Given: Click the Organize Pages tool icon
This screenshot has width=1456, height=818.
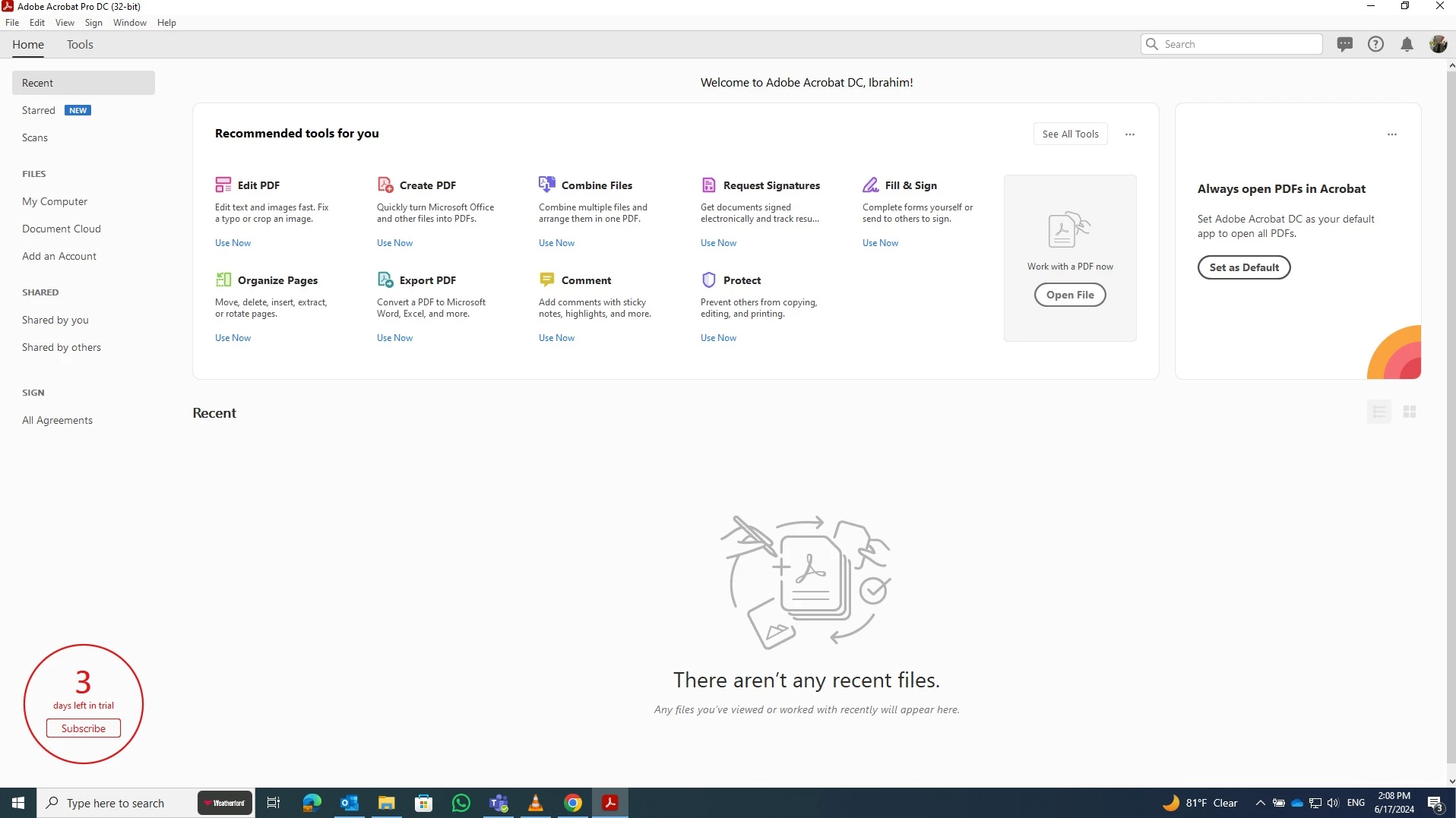Looking at the screenshot, I should [223, 280].
